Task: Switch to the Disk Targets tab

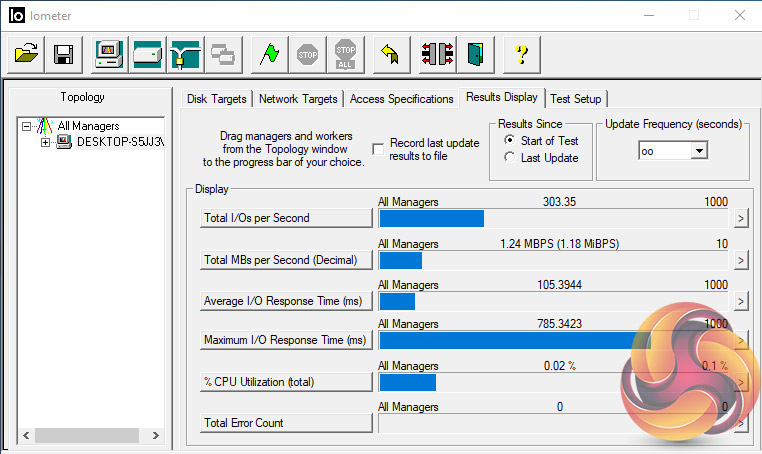Action: 218,99
